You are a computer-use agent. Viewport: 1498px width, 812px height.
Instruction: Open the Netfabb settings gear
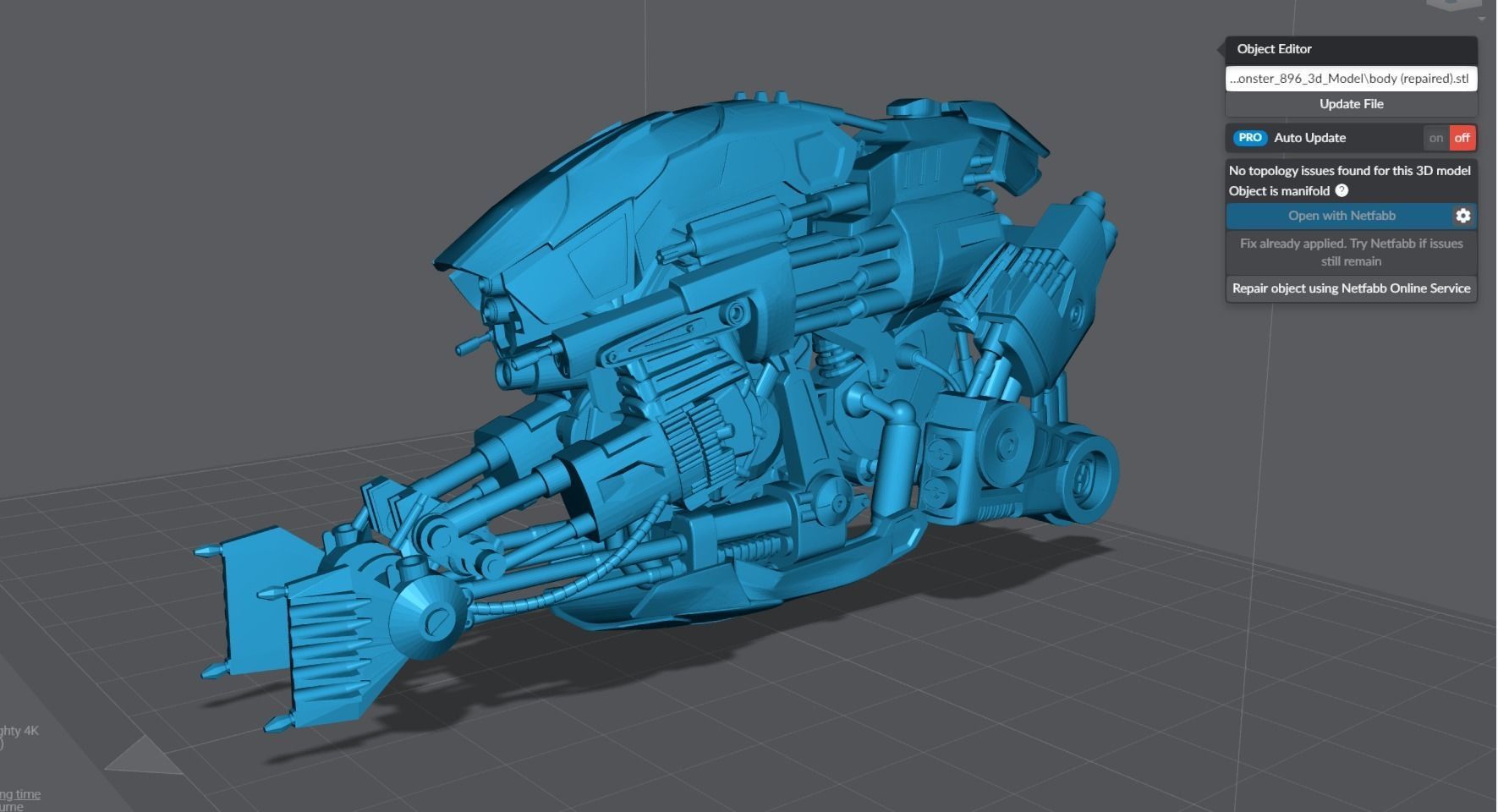point(1463,216)
